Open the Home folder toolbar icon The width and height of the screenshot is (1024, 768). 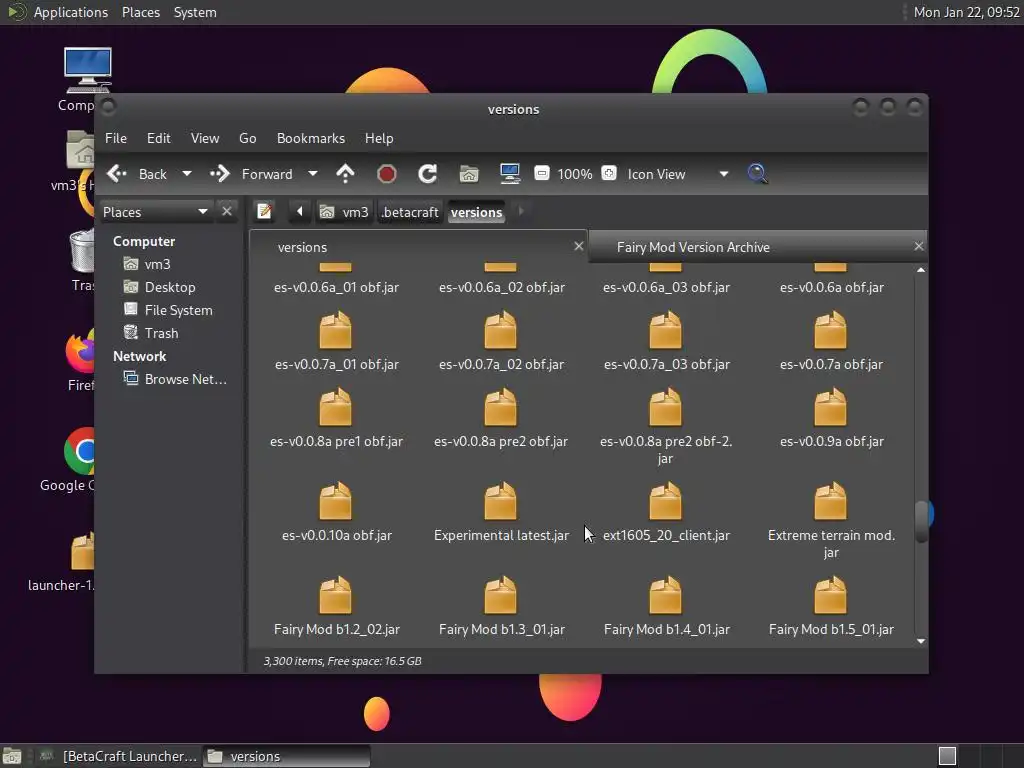coord(469,174)
